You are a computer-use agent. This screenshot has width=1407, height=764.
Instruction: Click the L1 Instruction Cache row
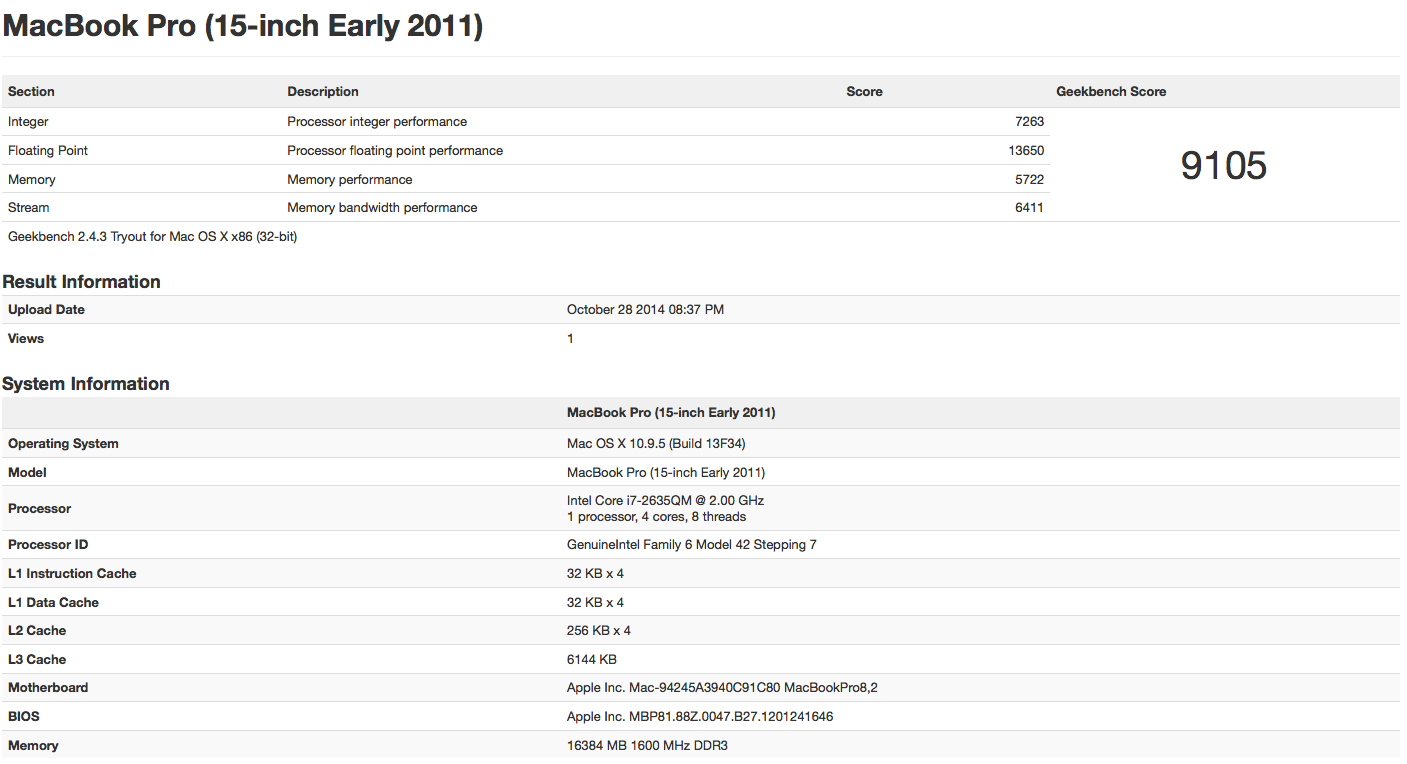pos(72,573)
